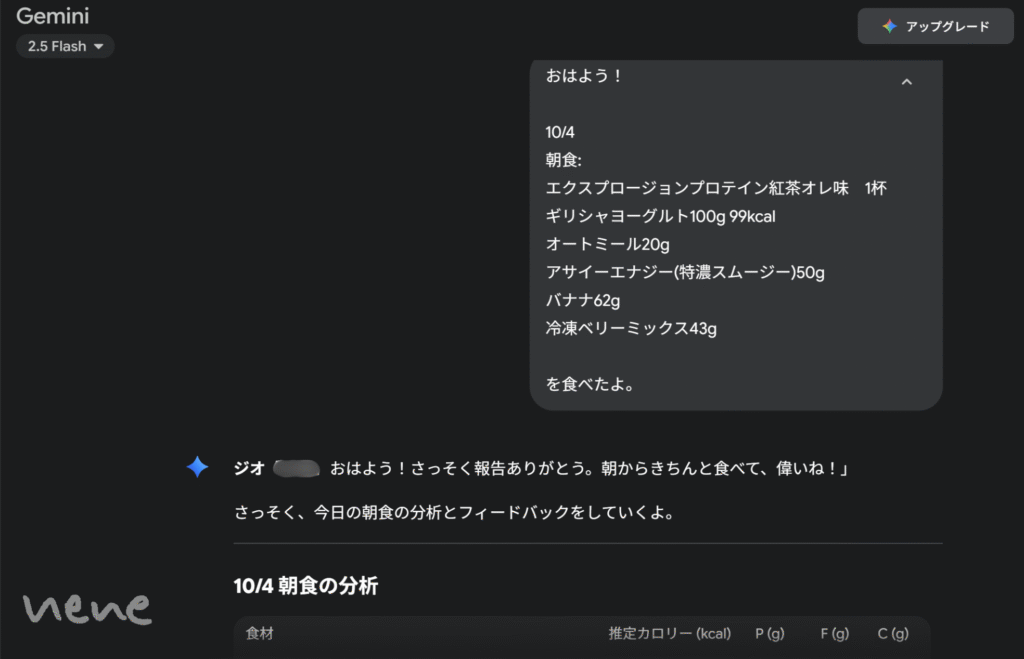Collapse the user message with the chevron

(x=906, y=82)
